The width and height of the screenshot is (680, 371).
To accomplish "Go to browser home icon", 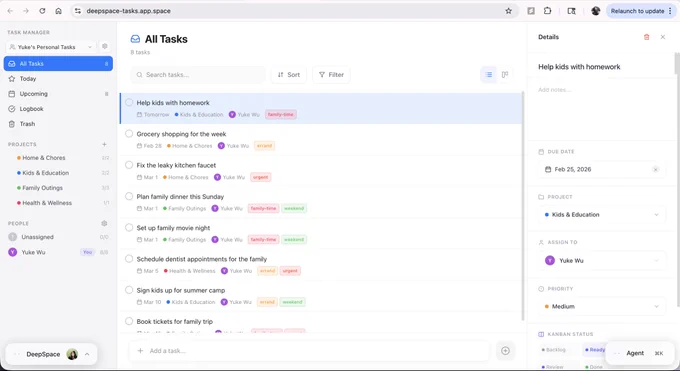I will pos(59,11).
